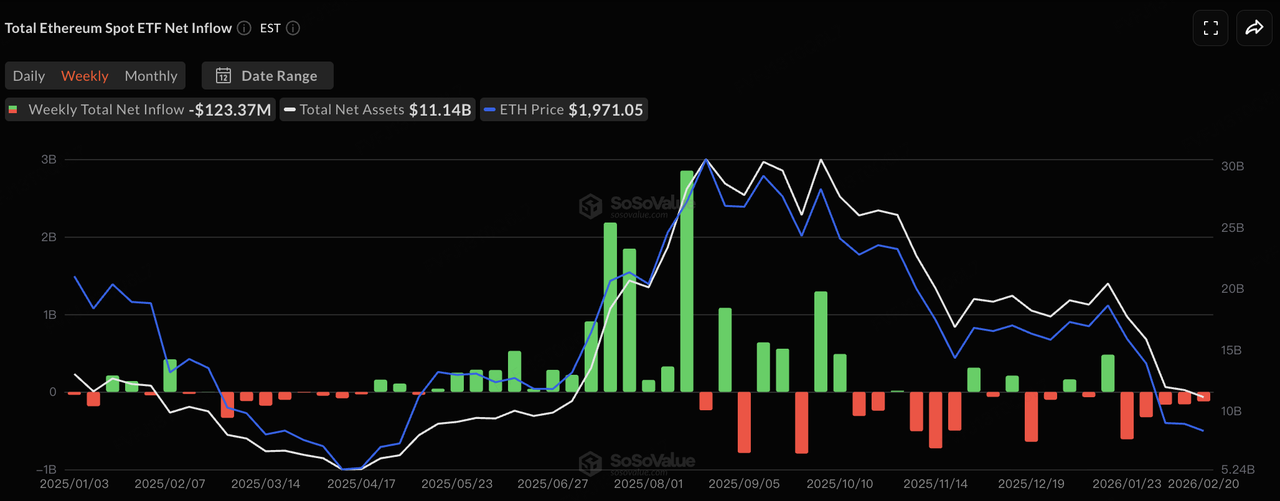The width and height of the screenshot is (1280, 501).
Task: Click the 2025/10/10 x-axis date label
Action: (838, 483)
